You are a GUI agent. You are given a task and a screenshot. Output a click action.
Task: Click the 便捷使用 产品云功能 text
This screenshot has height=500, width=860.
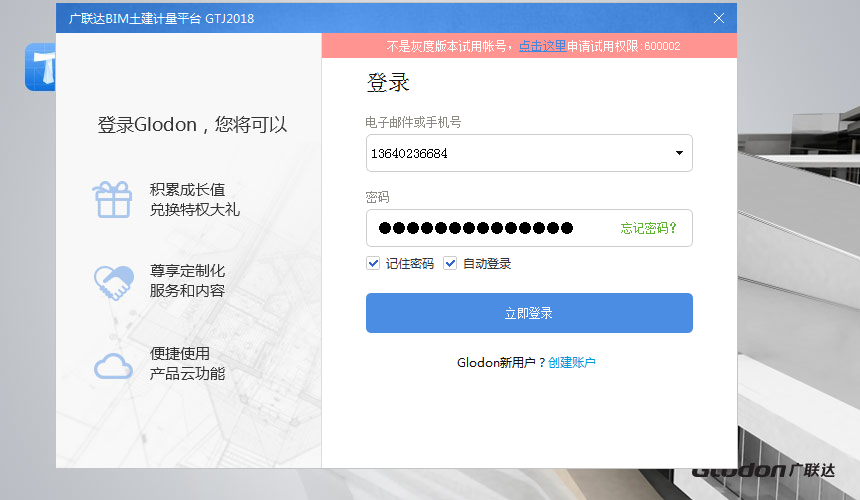click(x=187, y=363)
